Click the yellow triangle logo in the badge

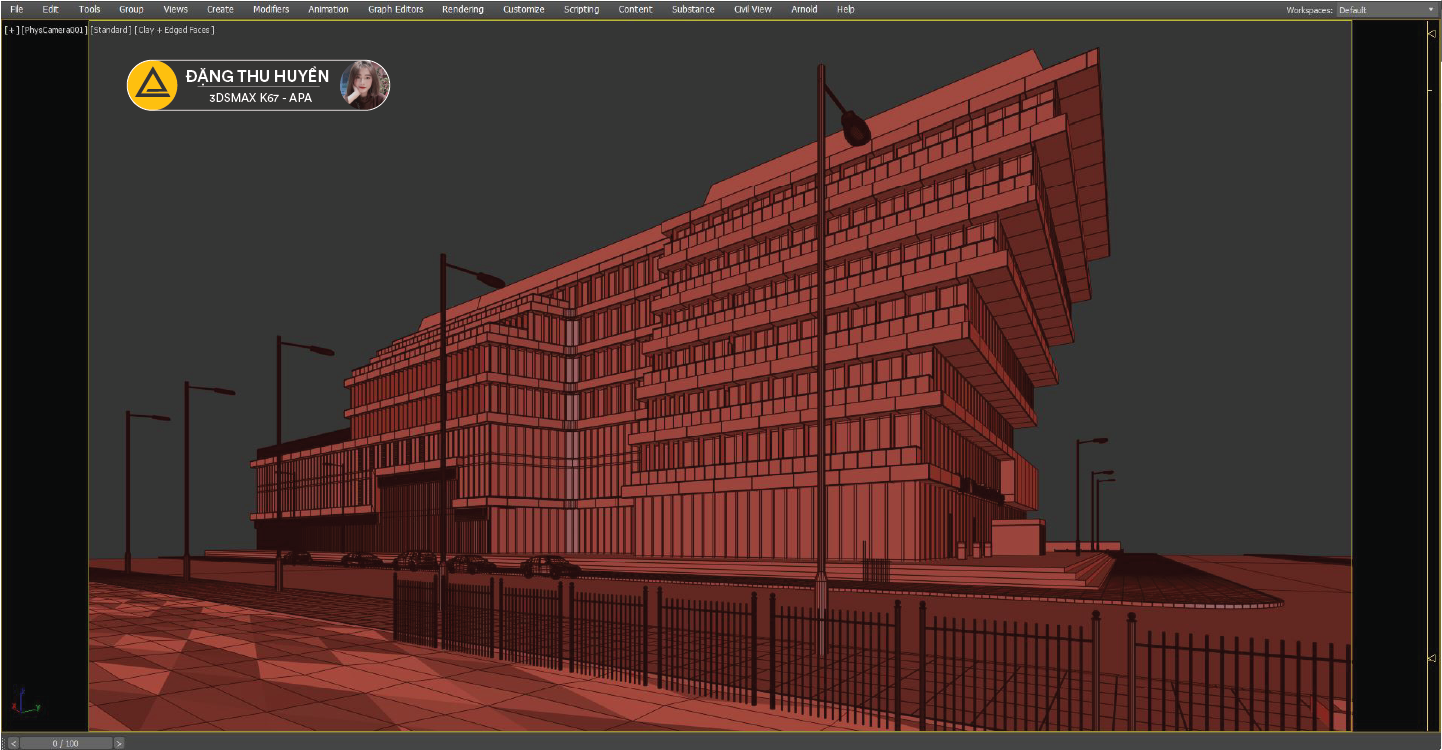(x=153, y=85)
